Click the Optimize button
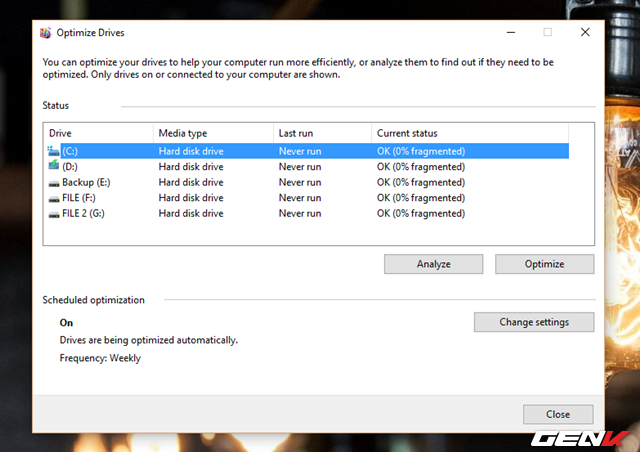Screen dimensions: 640x452 click(x=544, y=264)
